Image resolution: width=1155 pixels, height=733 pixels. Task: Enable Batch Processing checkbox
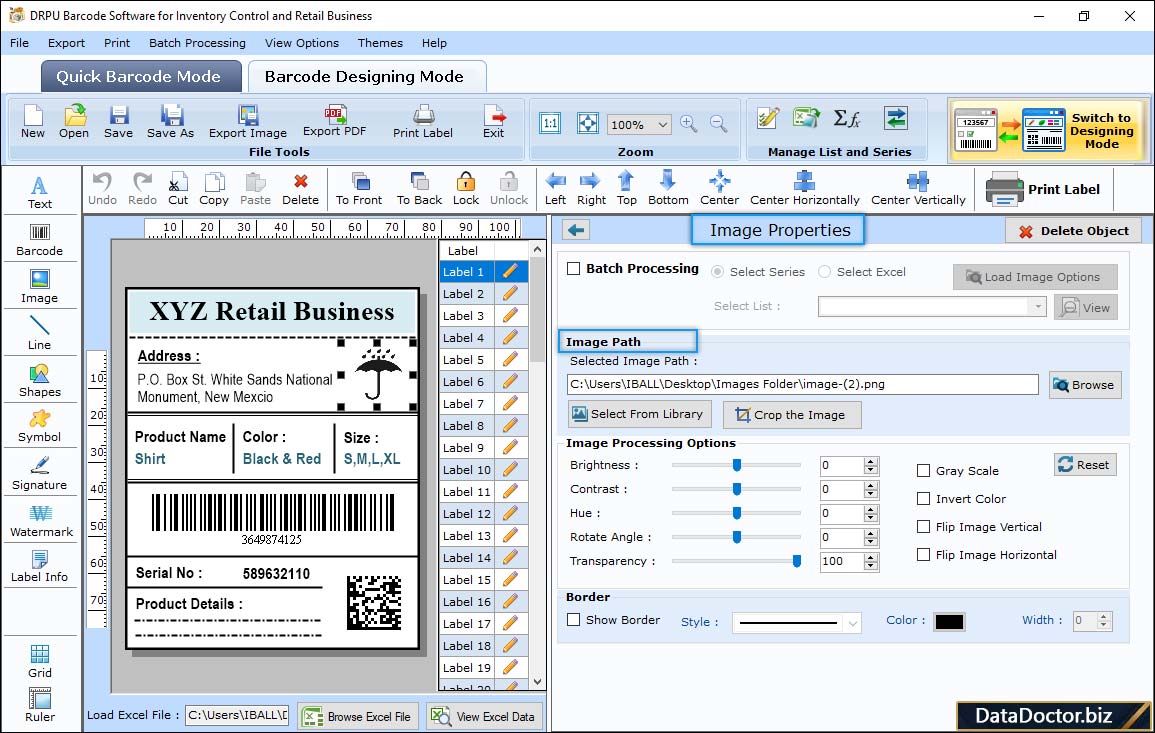point(574,269)
